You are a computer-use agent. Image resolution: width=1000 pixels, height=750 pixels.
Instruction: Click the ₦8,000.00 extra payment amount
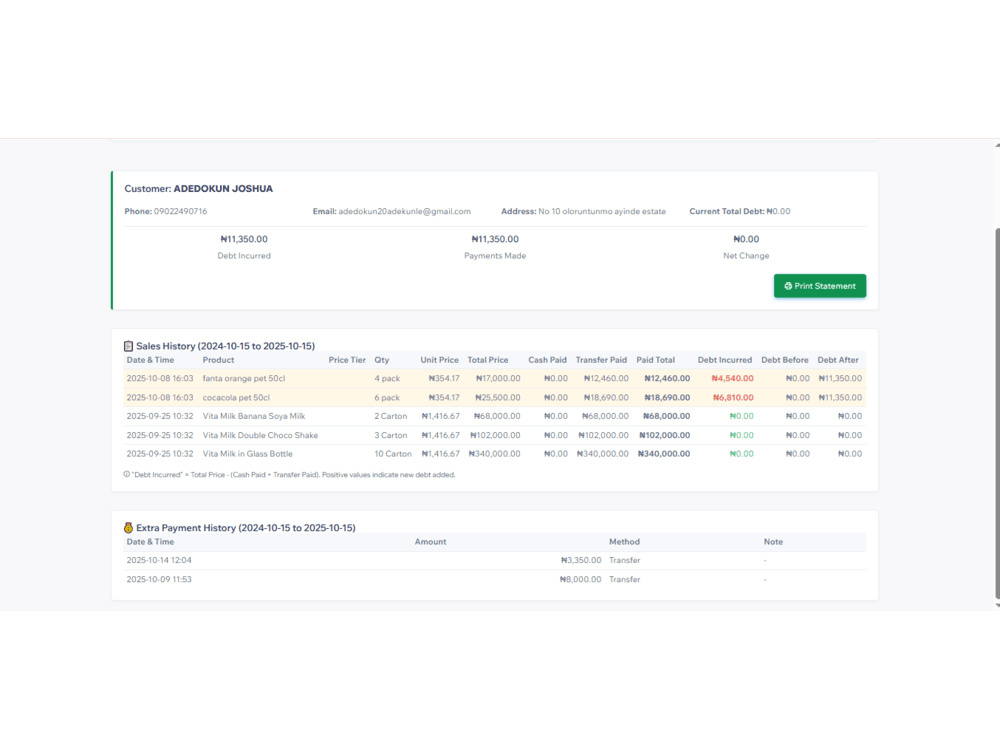point(580,579)
